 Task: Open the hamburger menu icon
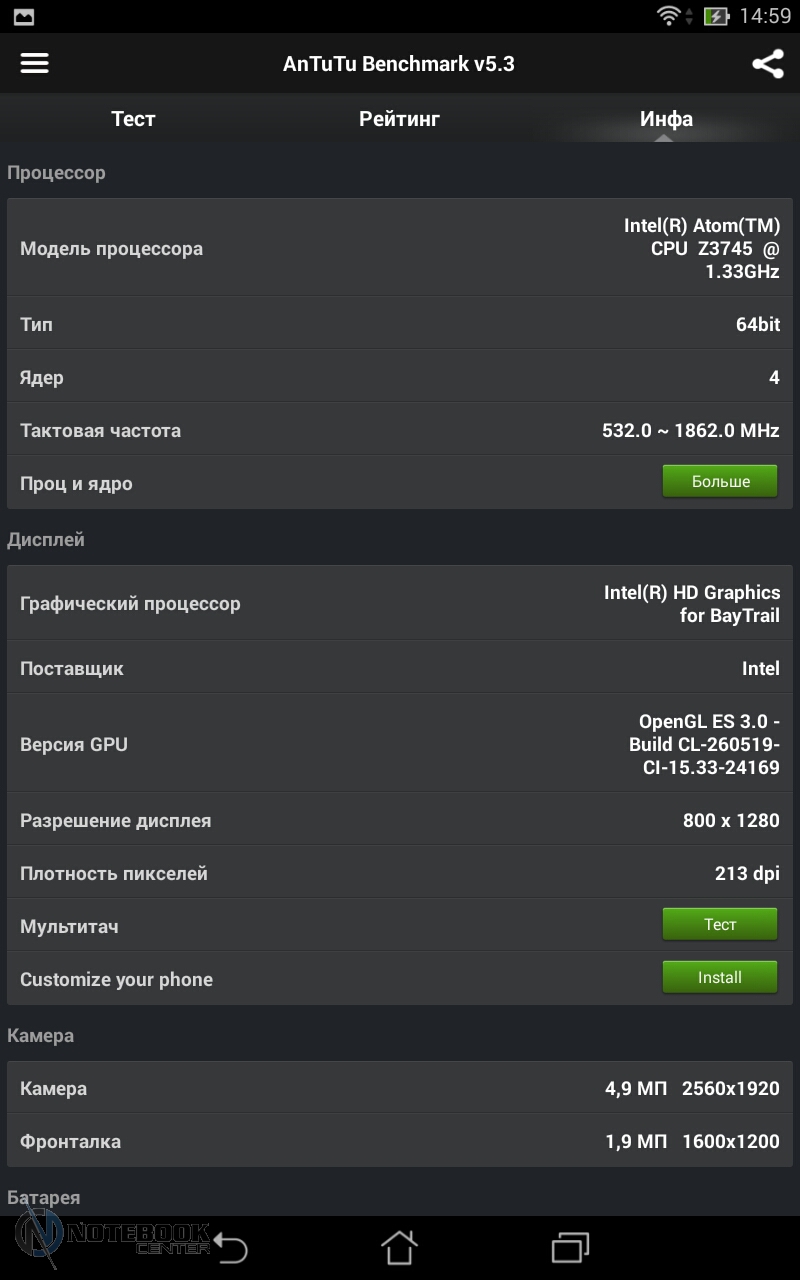pos(35,63)
